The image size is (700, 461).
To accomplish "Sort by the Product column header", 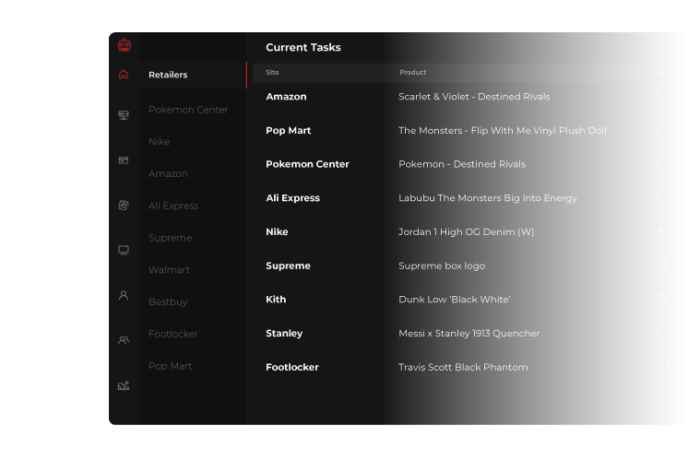I will pos(413,73).
